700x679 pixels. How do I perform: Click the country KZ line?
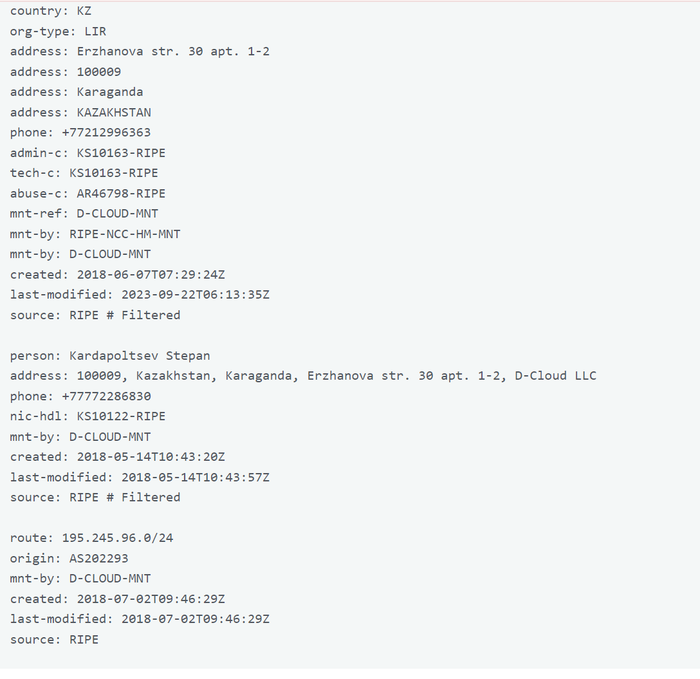[50, 11]
